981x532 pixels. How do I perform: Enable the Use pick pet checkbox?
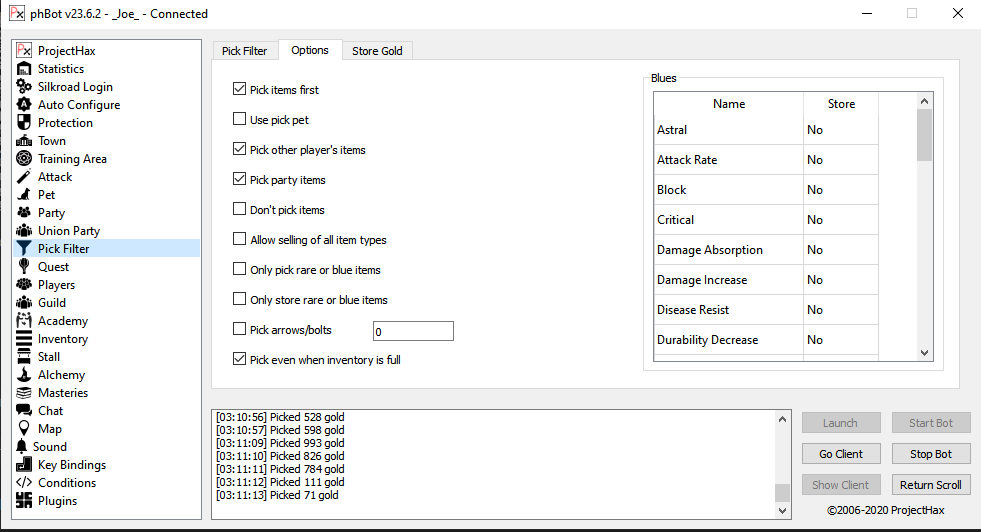[x=239, y=120]
